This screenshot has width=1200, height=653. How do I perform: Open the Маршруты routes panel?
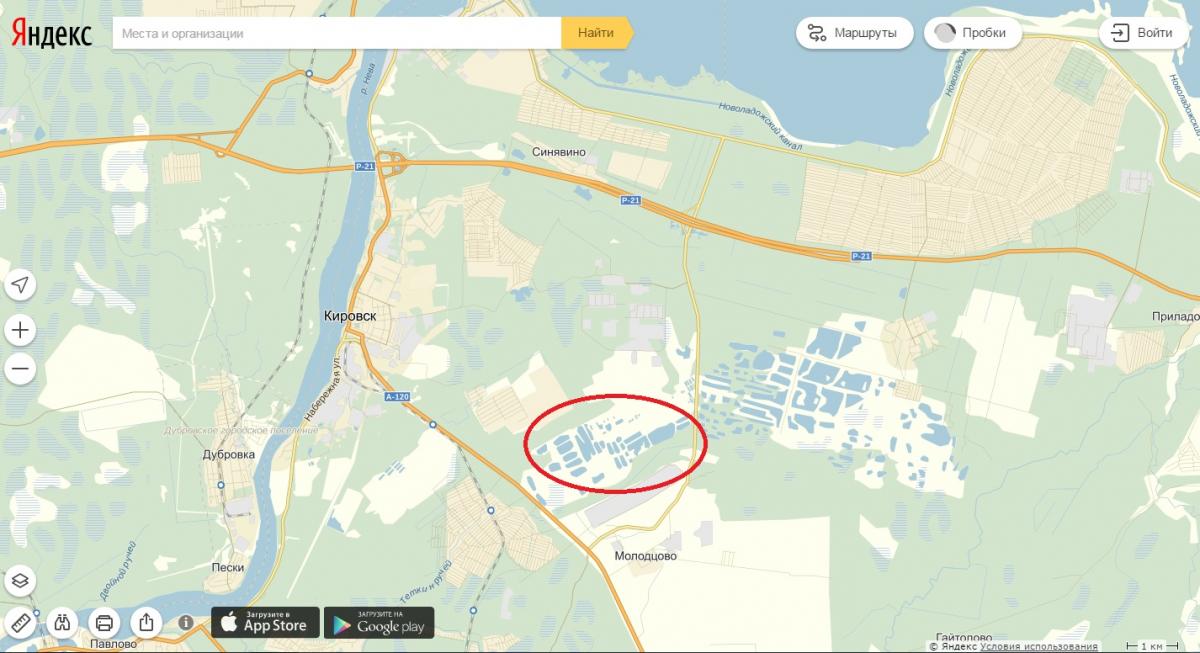tap(854, 33)
